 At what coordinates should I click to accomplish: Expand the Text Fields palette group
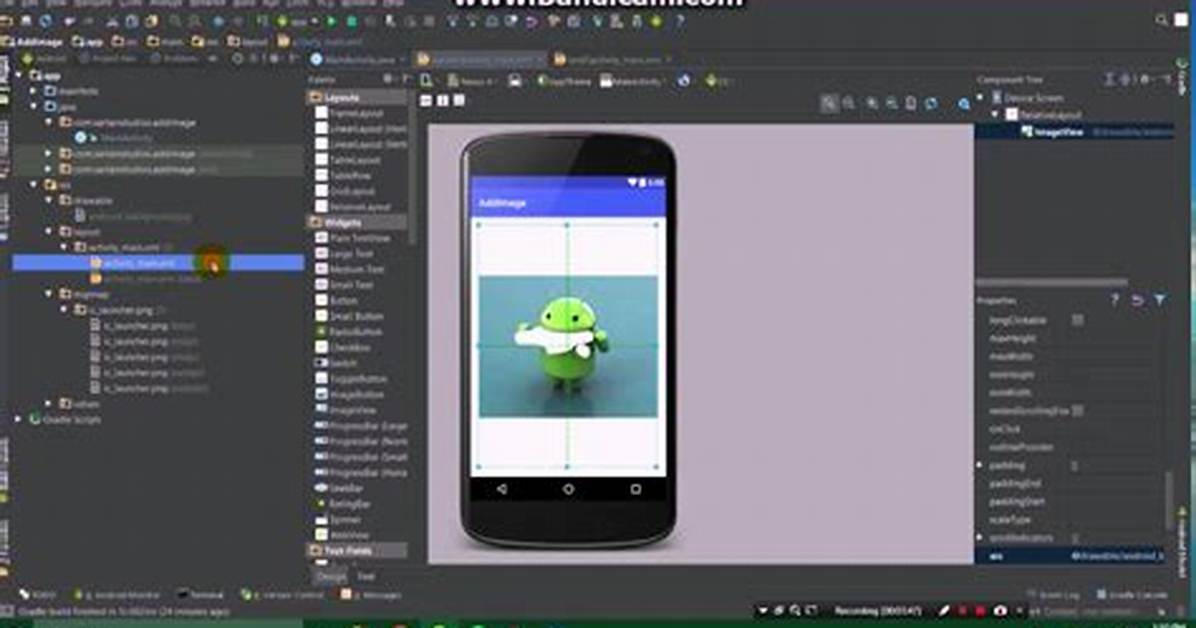click(357, 550)
